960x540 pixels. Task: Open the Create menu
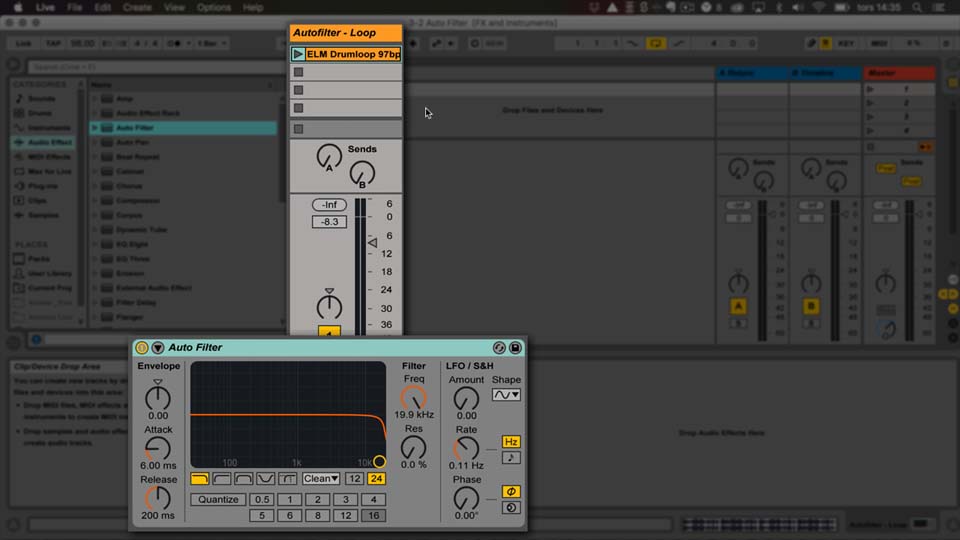[x=137, y=7]
